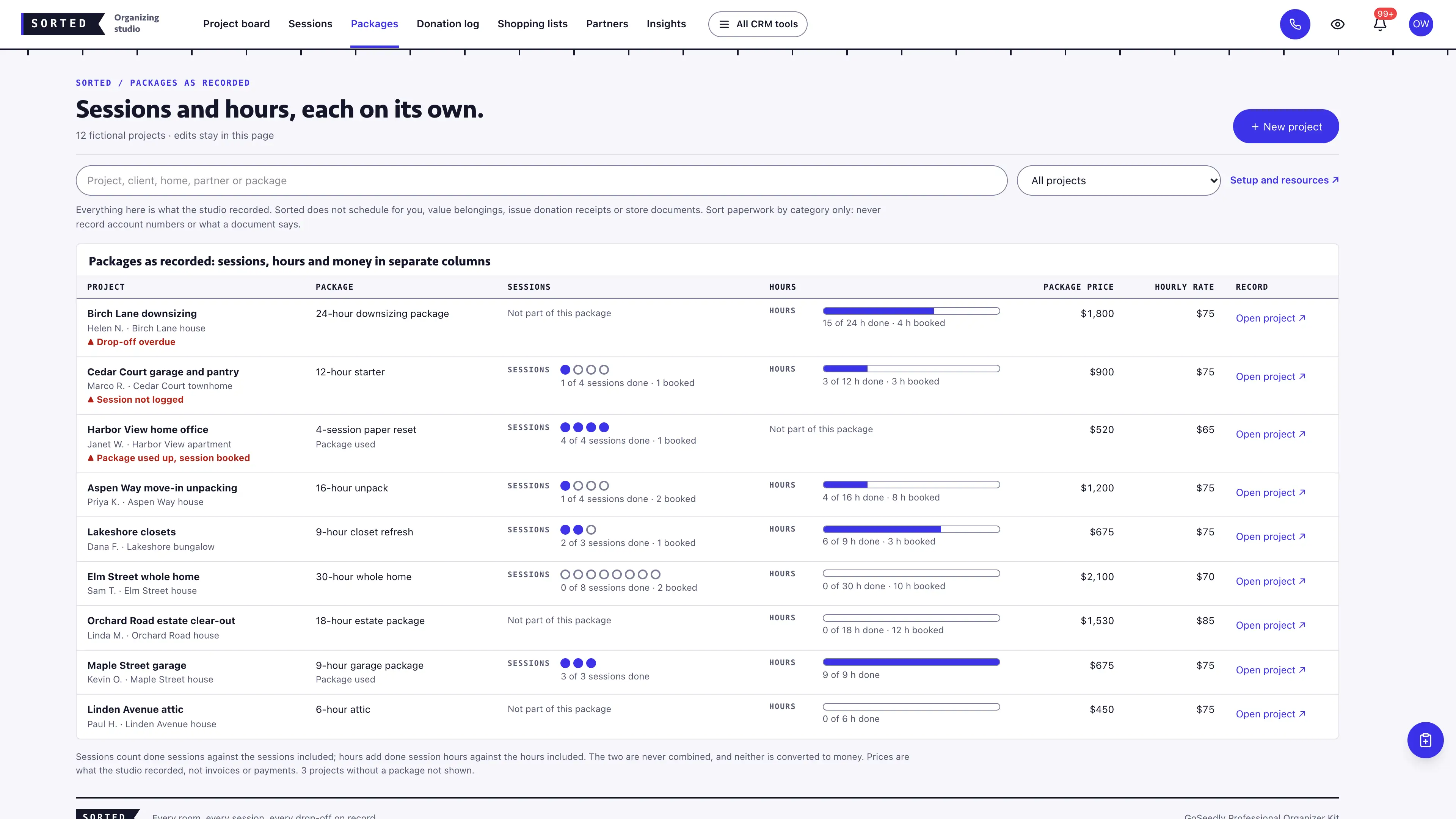Open project for Harbor View home office

1270,435
